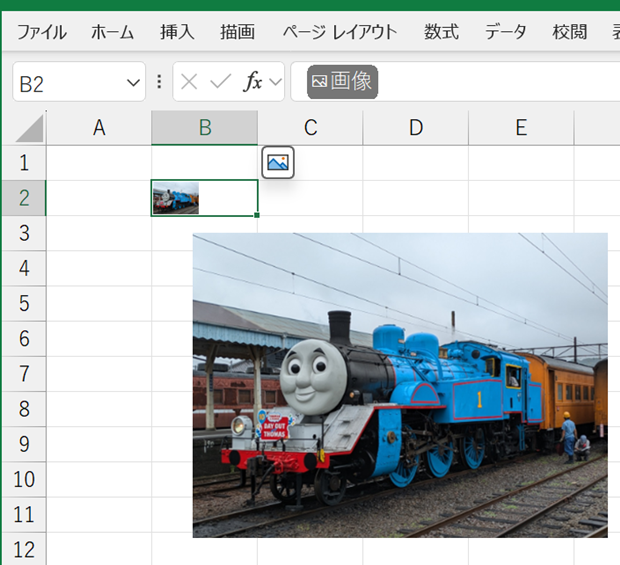Click the formula bar cancel X icon
620x565 pixels.
click(x=189, y=82)
